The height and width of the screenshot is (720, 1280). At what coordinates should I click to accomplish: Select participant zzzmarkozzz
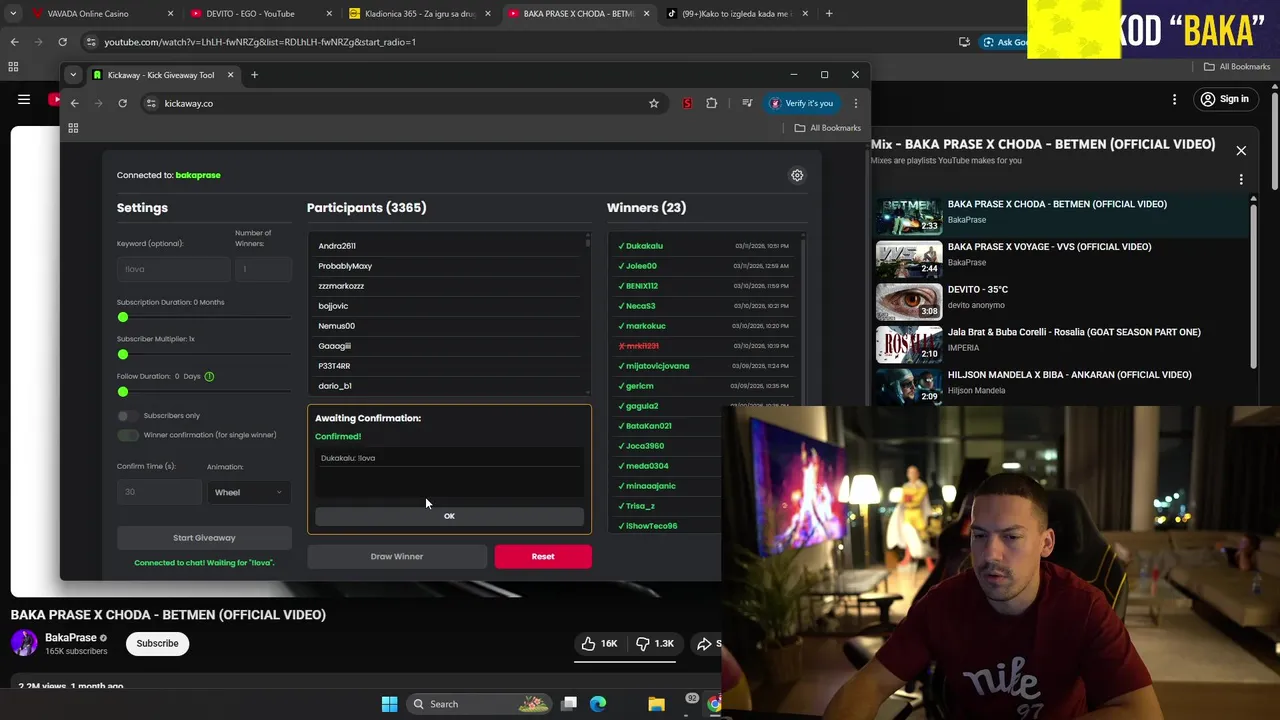point(341,286)
